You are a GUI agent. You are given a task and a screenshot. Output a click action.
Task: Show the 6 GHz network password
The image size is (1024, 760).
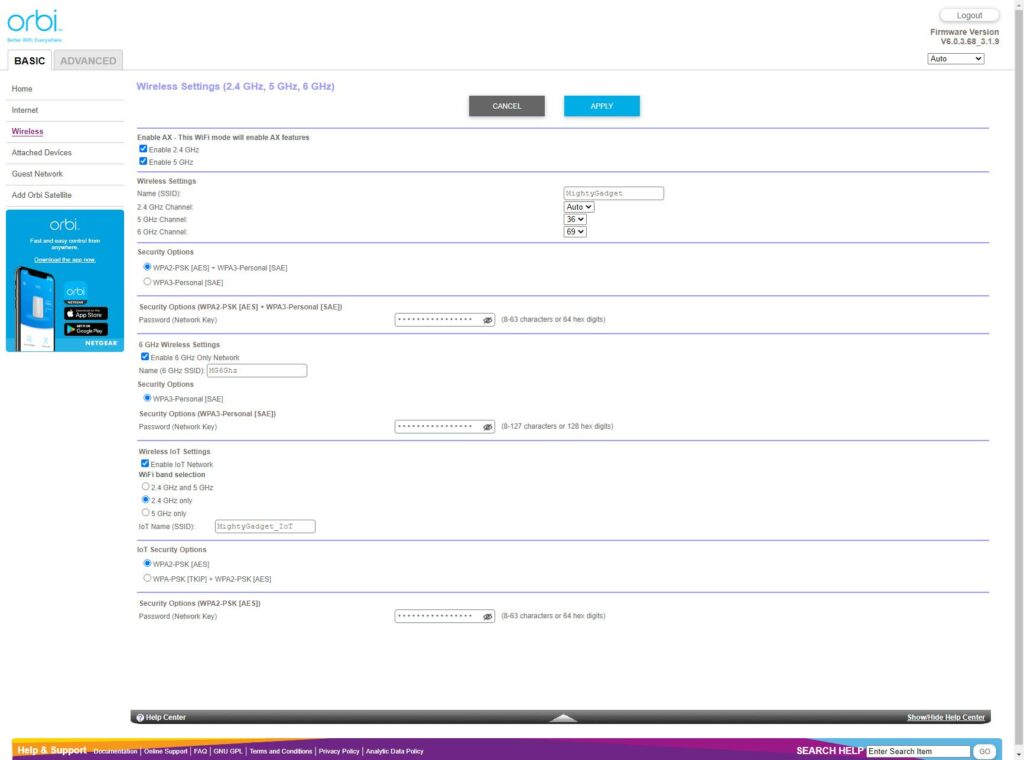point(488,427)
